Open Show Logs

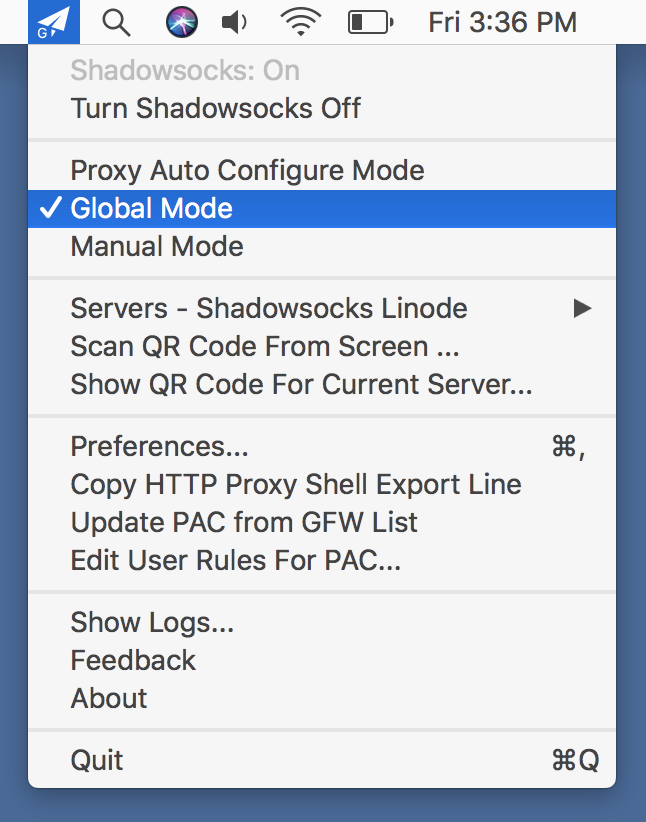point(150,622)
